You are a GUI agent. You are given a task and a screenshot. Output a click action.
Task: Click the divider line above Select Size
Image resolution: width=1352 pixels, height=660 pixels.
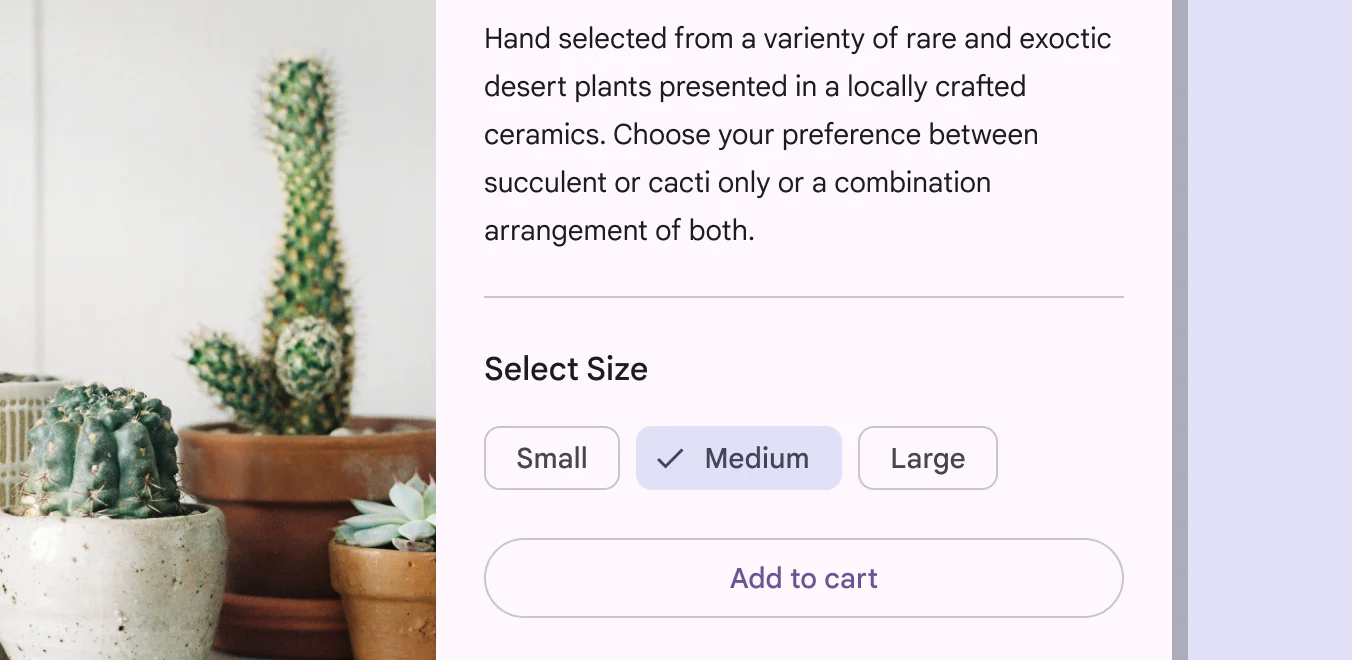(x=803, y=297)
